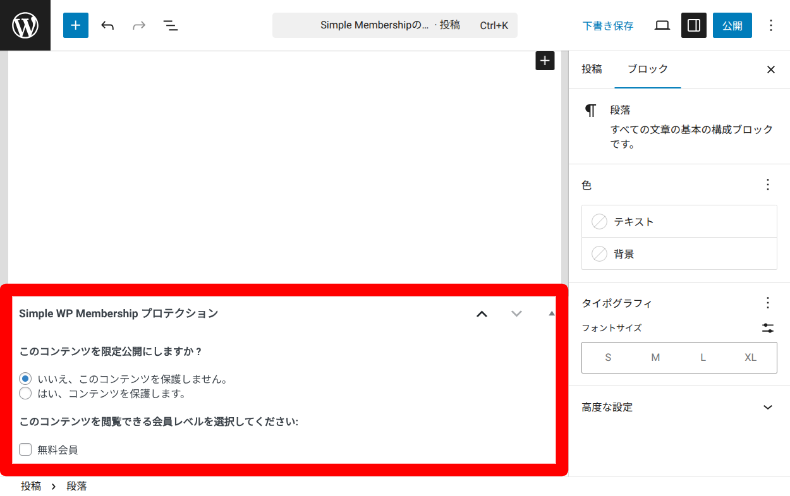Click the タイポグラフィ heading
The width and height of the screenshot is (790, 496).
click(x=617, y=303)
